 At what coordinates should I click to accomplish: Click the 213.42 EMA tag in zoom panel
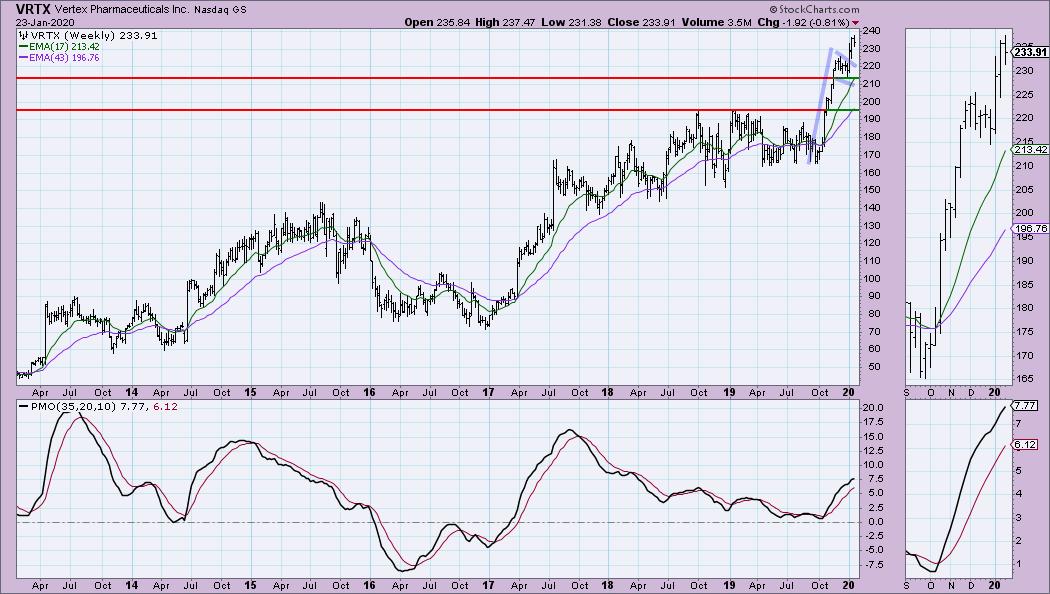pyautogui.click(x=1031, y=149)
